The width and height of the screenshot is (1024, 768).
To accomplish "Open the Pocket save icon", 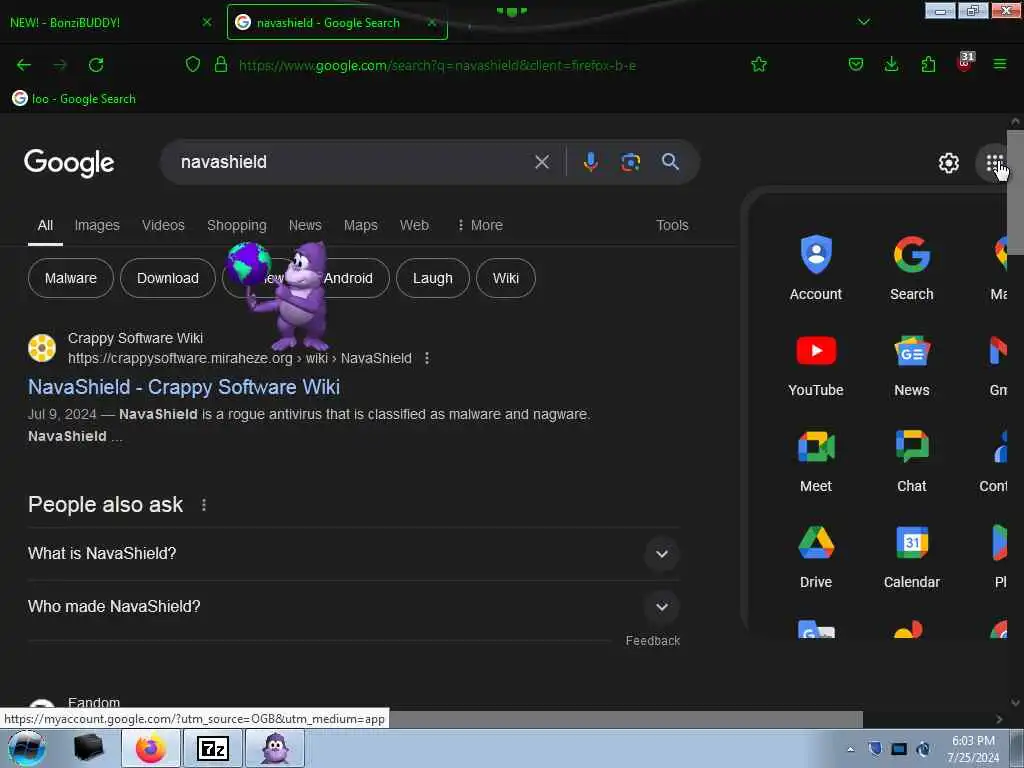I will click(856, 65).
